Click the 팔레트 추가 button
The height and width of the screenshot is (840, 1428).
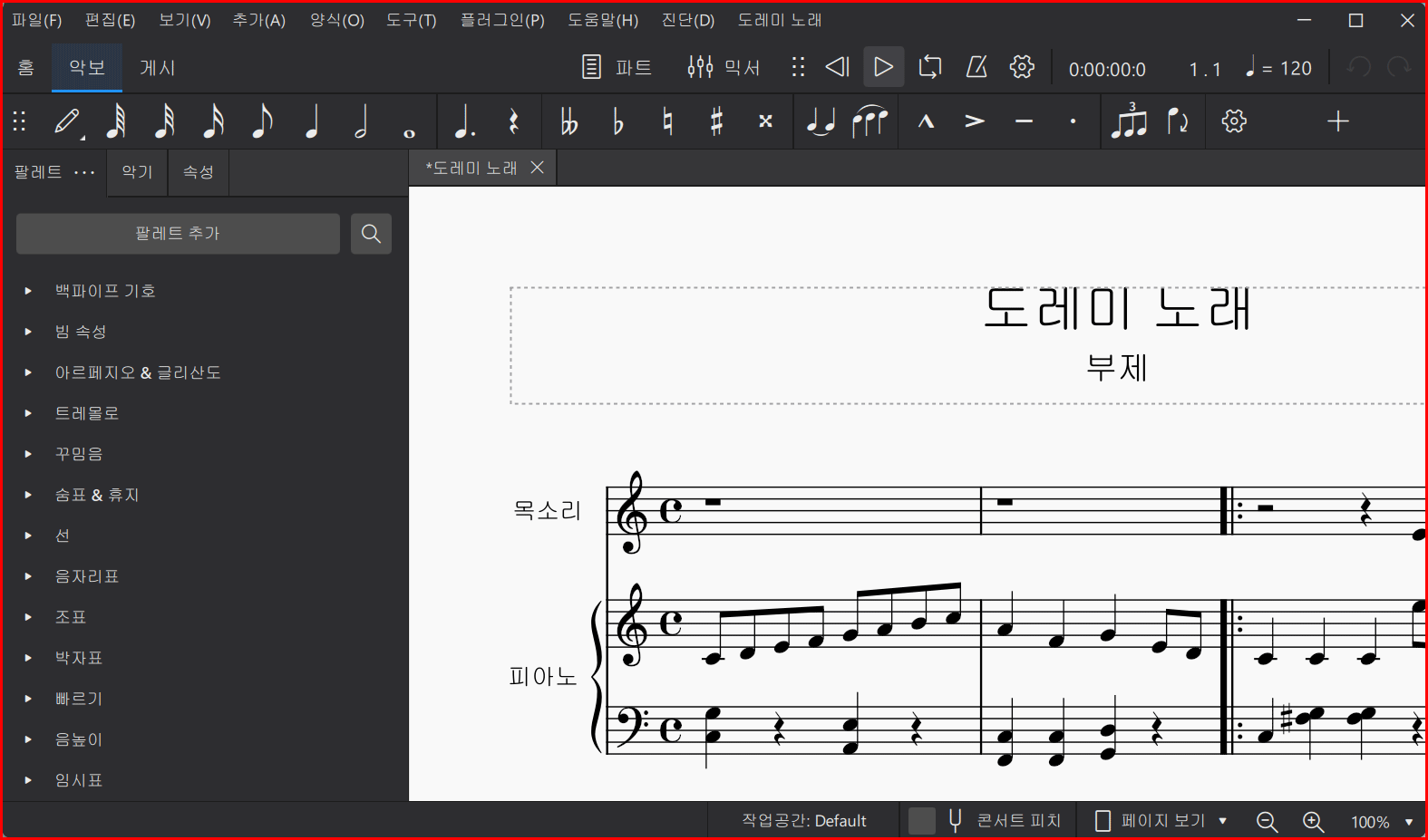pos(178,234)
